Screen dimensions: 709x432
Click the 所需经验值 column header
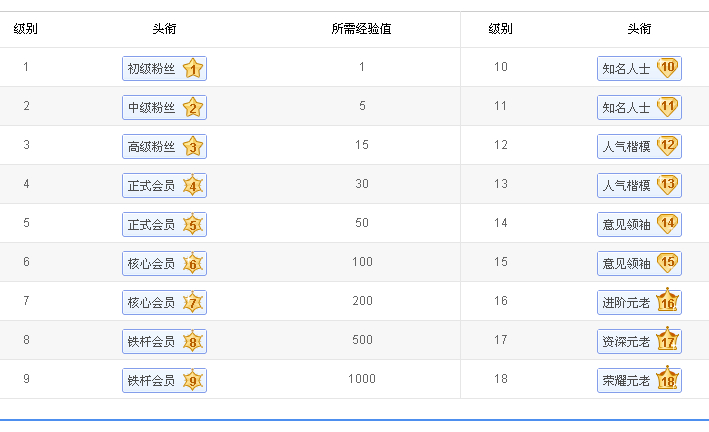point(361,29)
